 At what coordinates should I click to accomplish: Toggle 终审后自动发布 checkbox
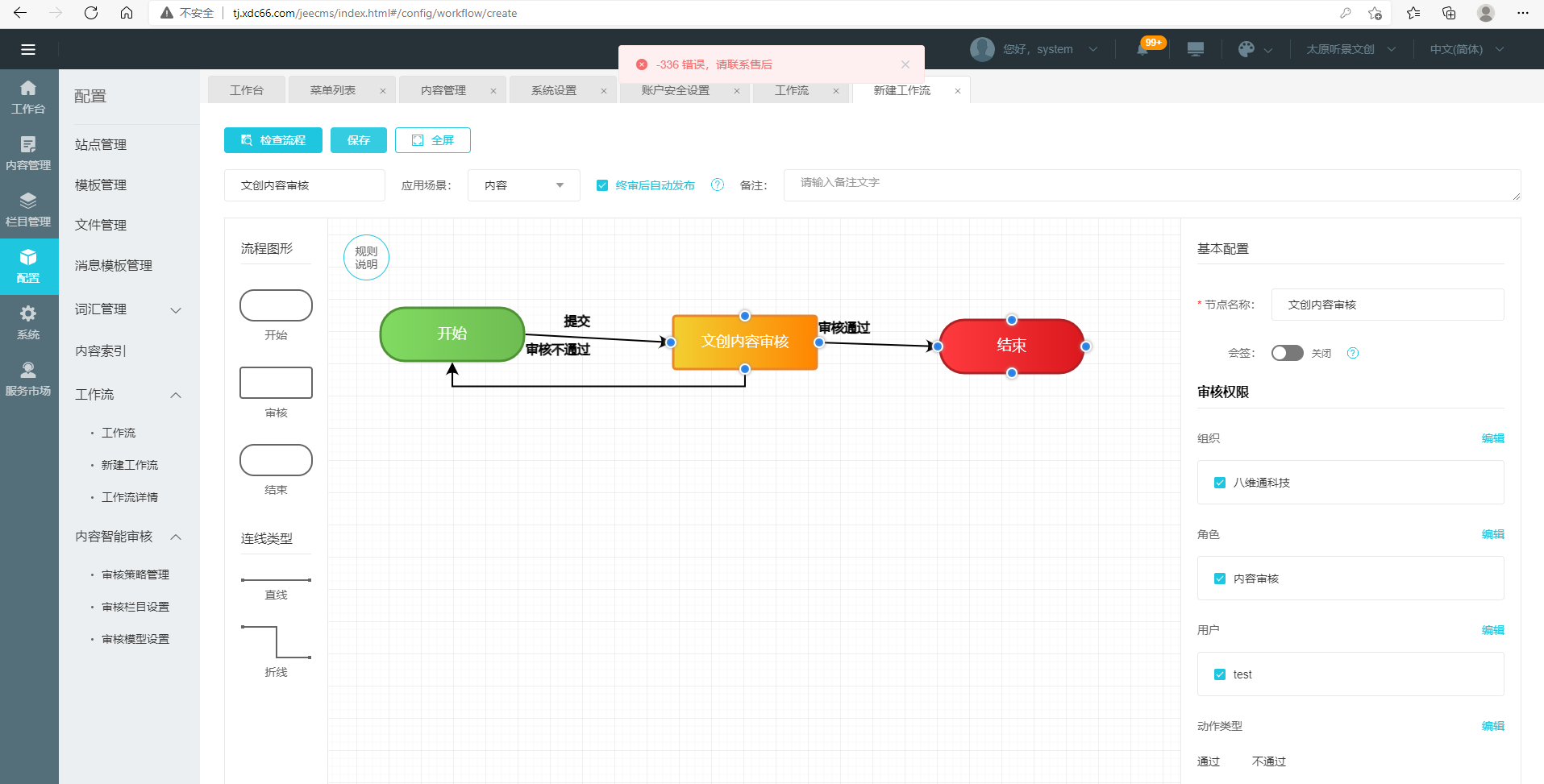[602, 185]
